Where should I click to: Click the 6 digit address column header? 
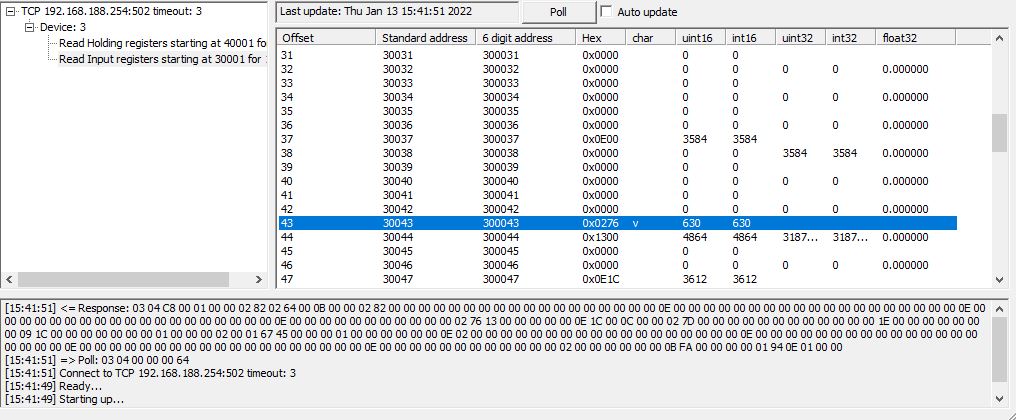tap(526, 37)
